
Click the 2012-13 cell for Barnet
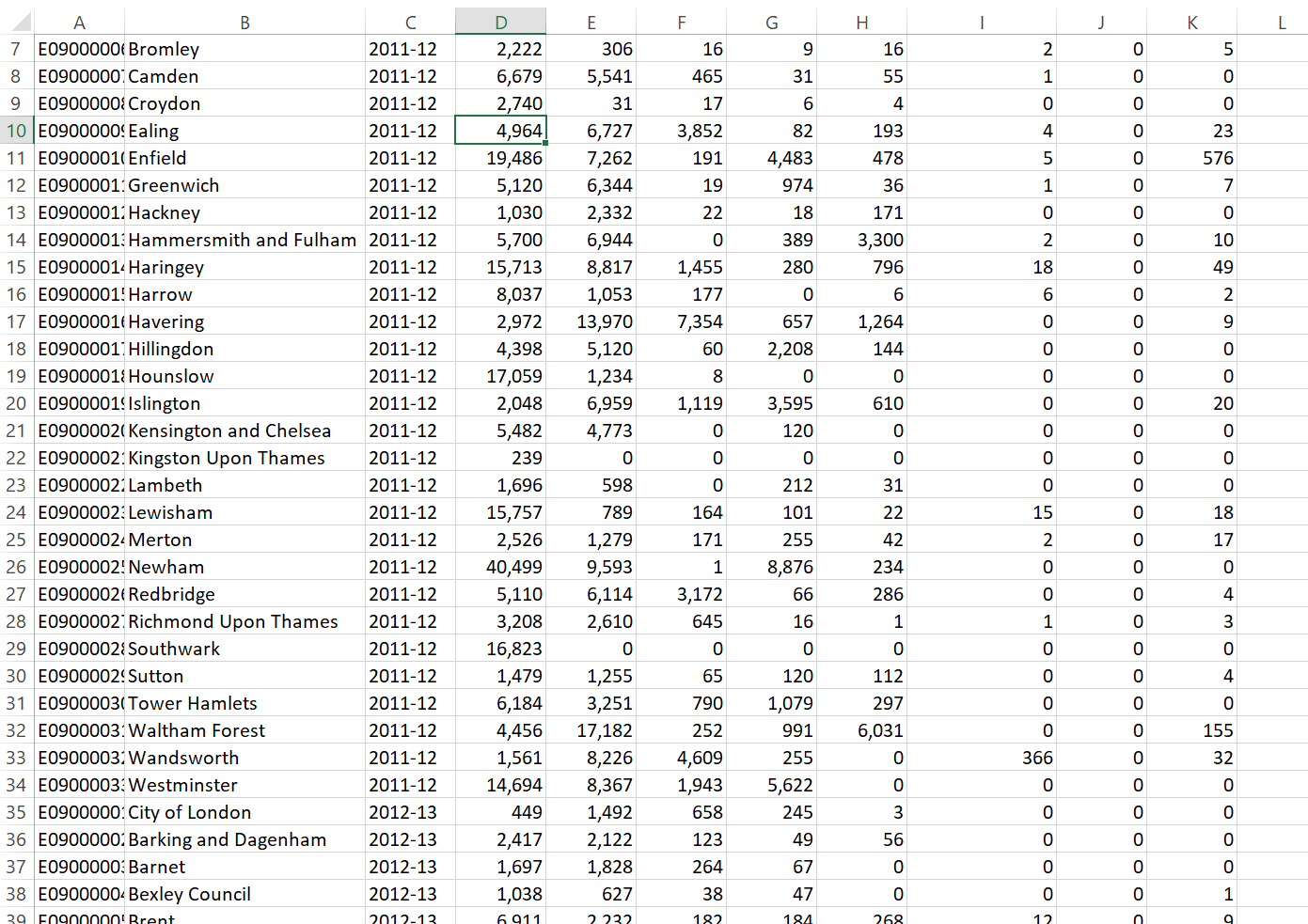410,867
